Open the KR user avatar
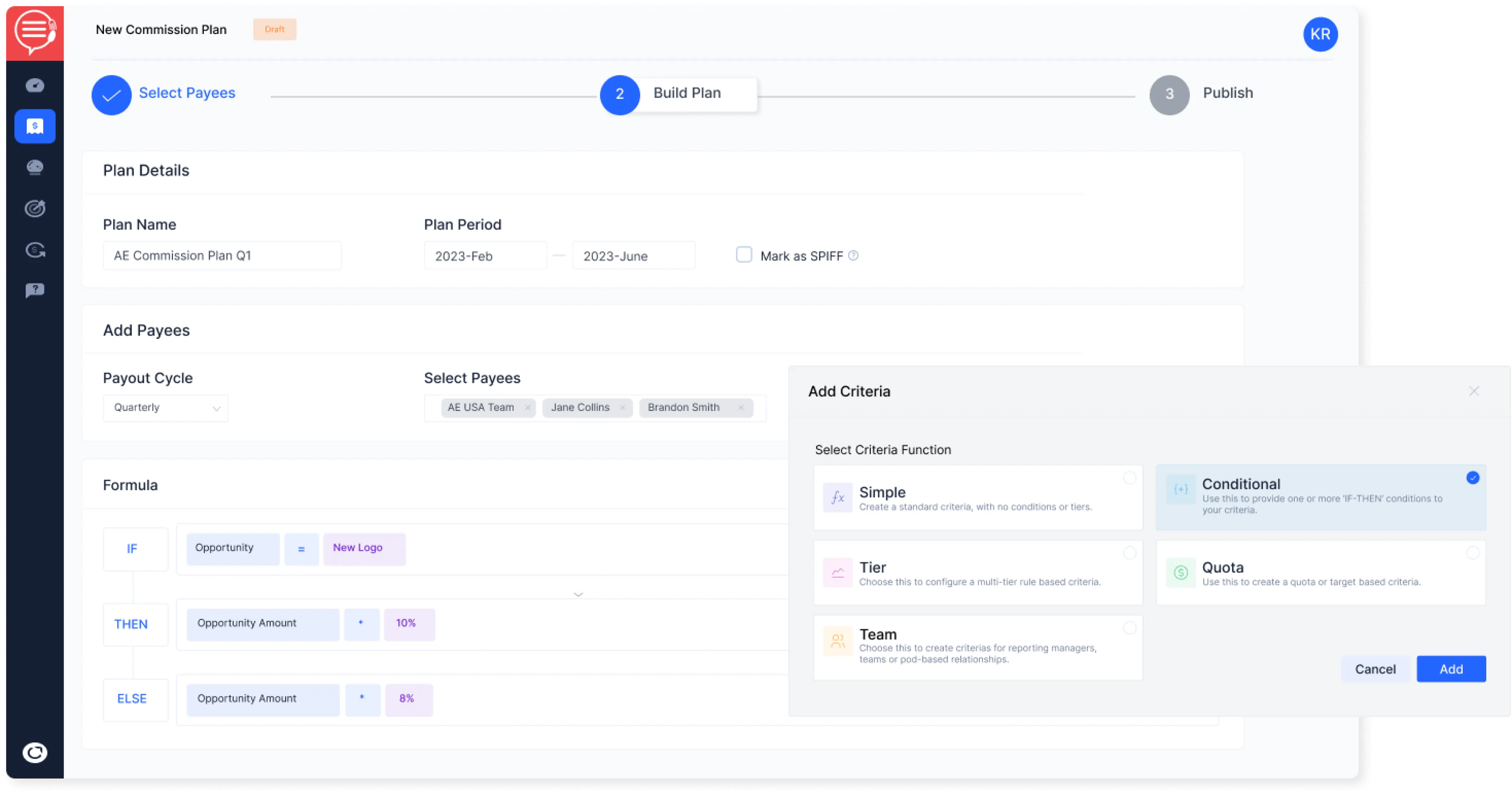 click(1320, 34)
